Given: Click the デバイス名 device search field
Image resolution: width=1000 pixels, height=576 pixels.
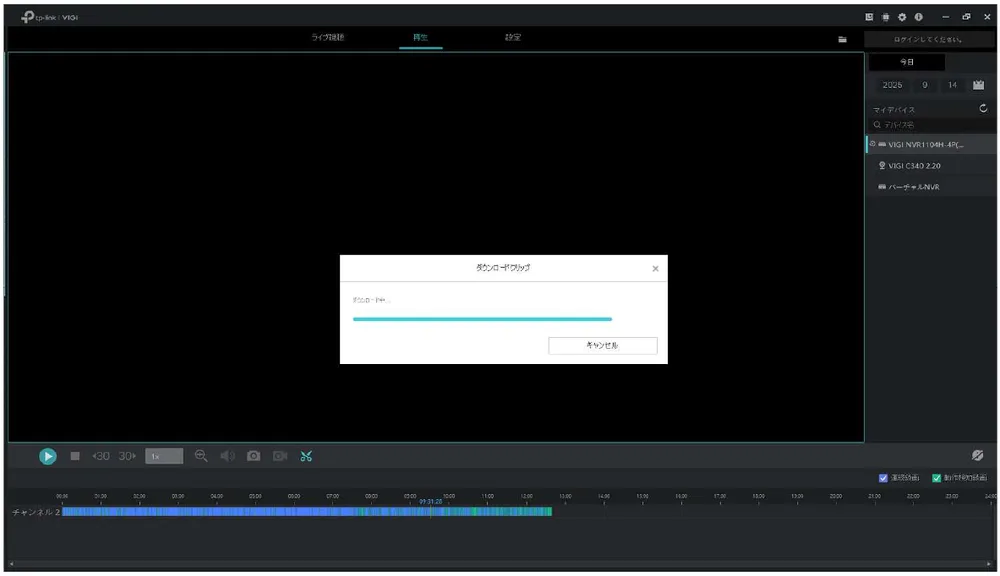Looking at the screenshot, I should tap(931, 125).
